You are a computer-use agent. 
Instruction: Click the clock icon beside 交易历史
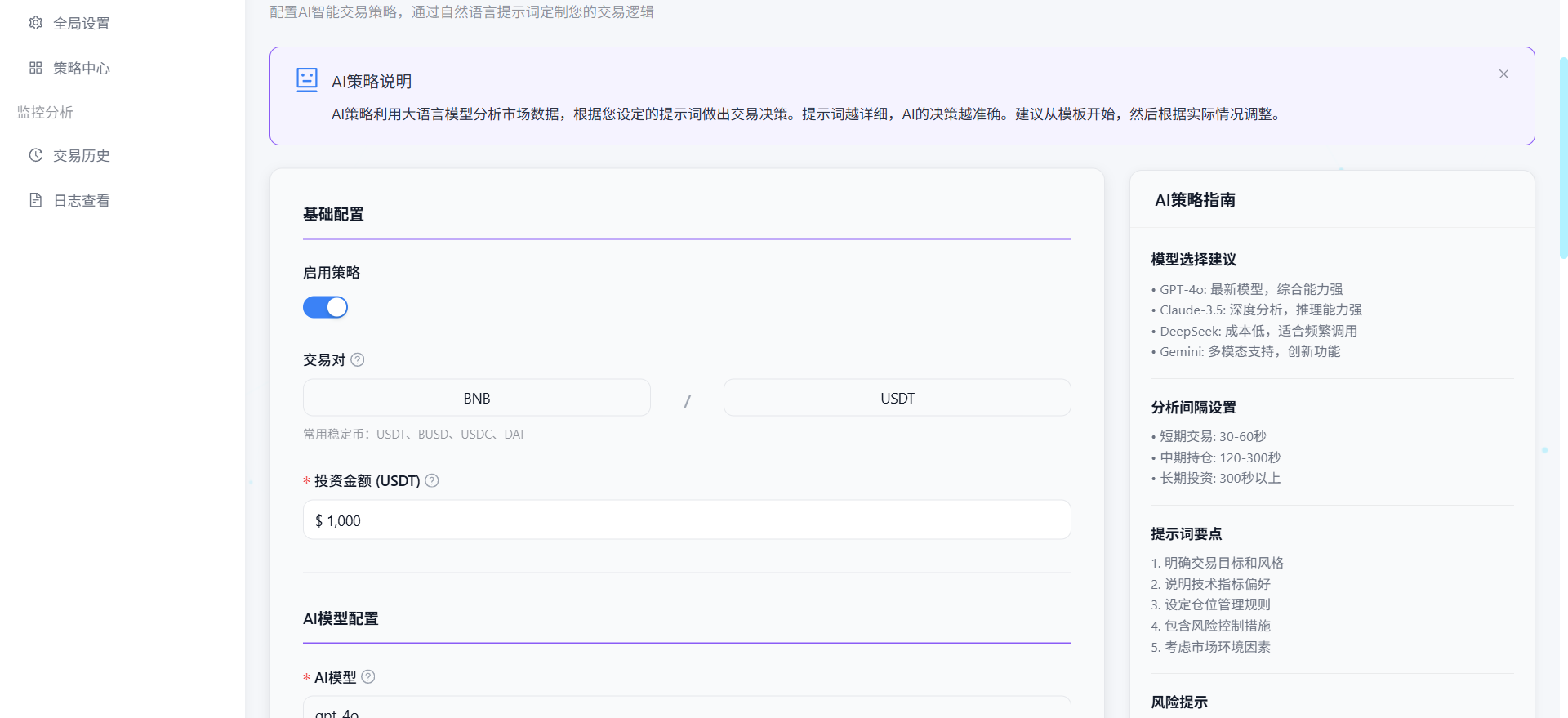pyautogui.click(x=36, y=155)
